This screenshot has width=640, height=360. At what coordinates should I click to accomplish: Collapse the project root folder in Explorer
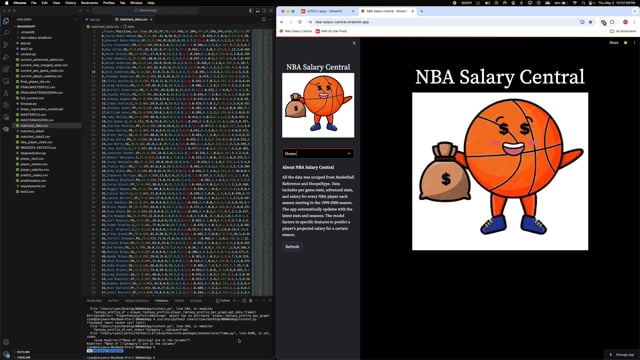click(26, 27)
